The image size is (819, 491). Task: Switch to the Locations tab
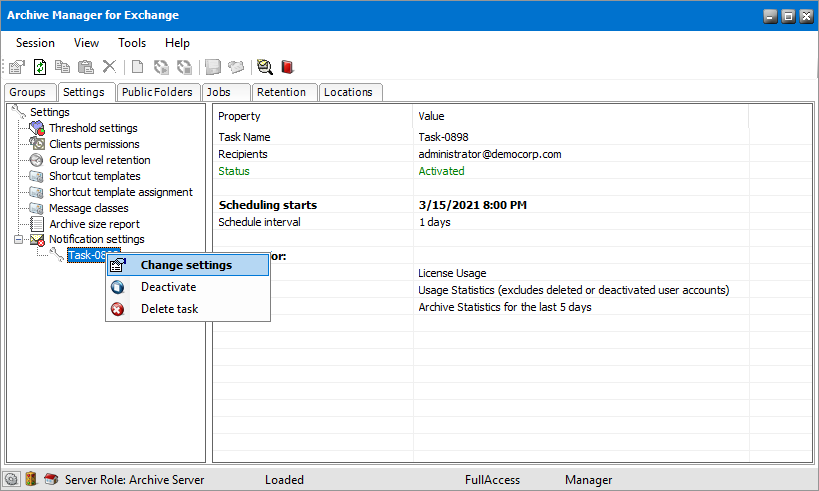350,92
